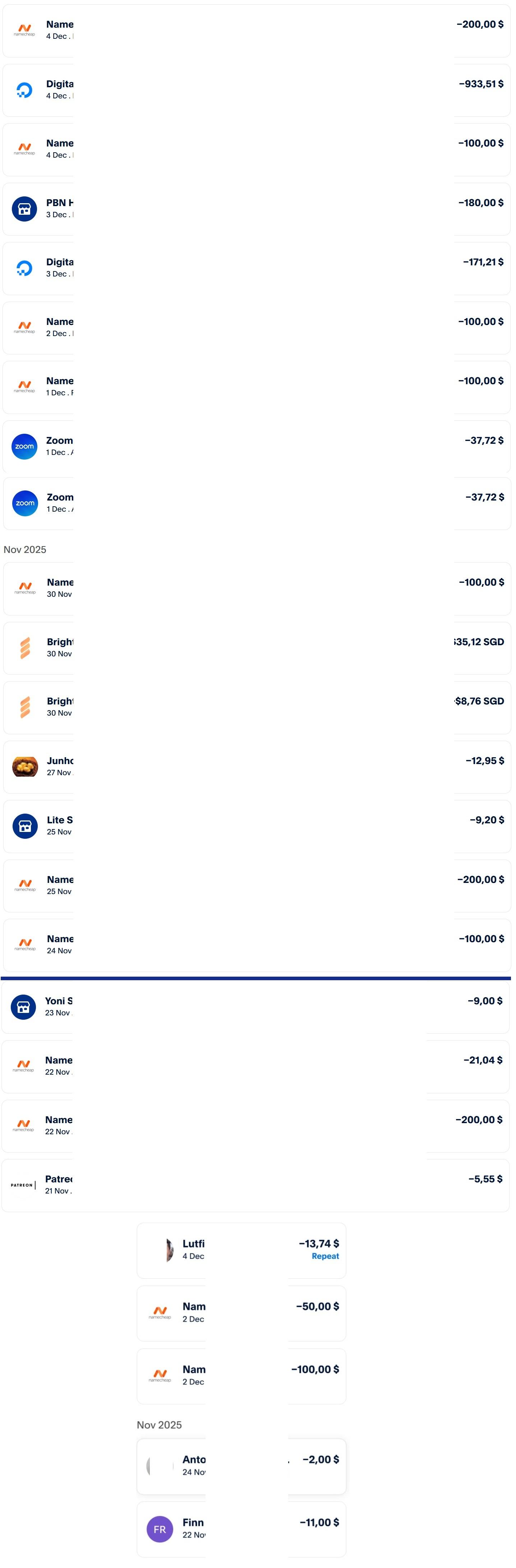Screen dimensions: 516x1568
Task: Open the 30 Nov Namecheap −100,00 $ transaction
Action: click(256, 588)
